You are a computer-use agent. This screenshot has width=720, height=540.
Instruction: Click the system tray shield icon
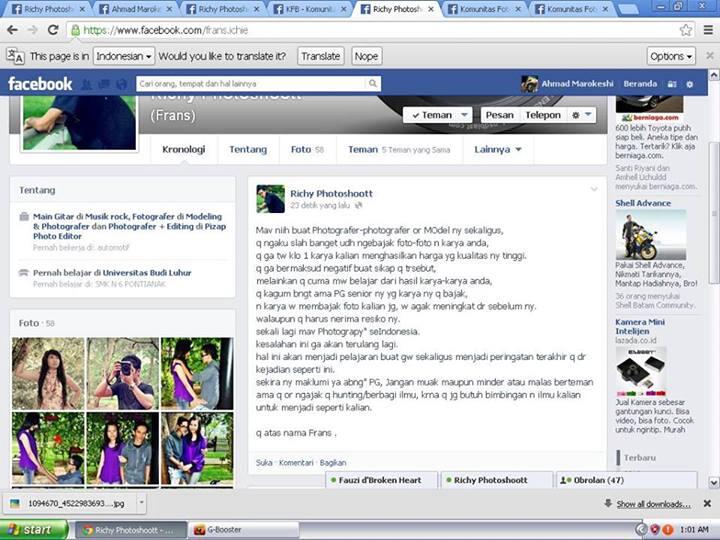coord(655,530)
